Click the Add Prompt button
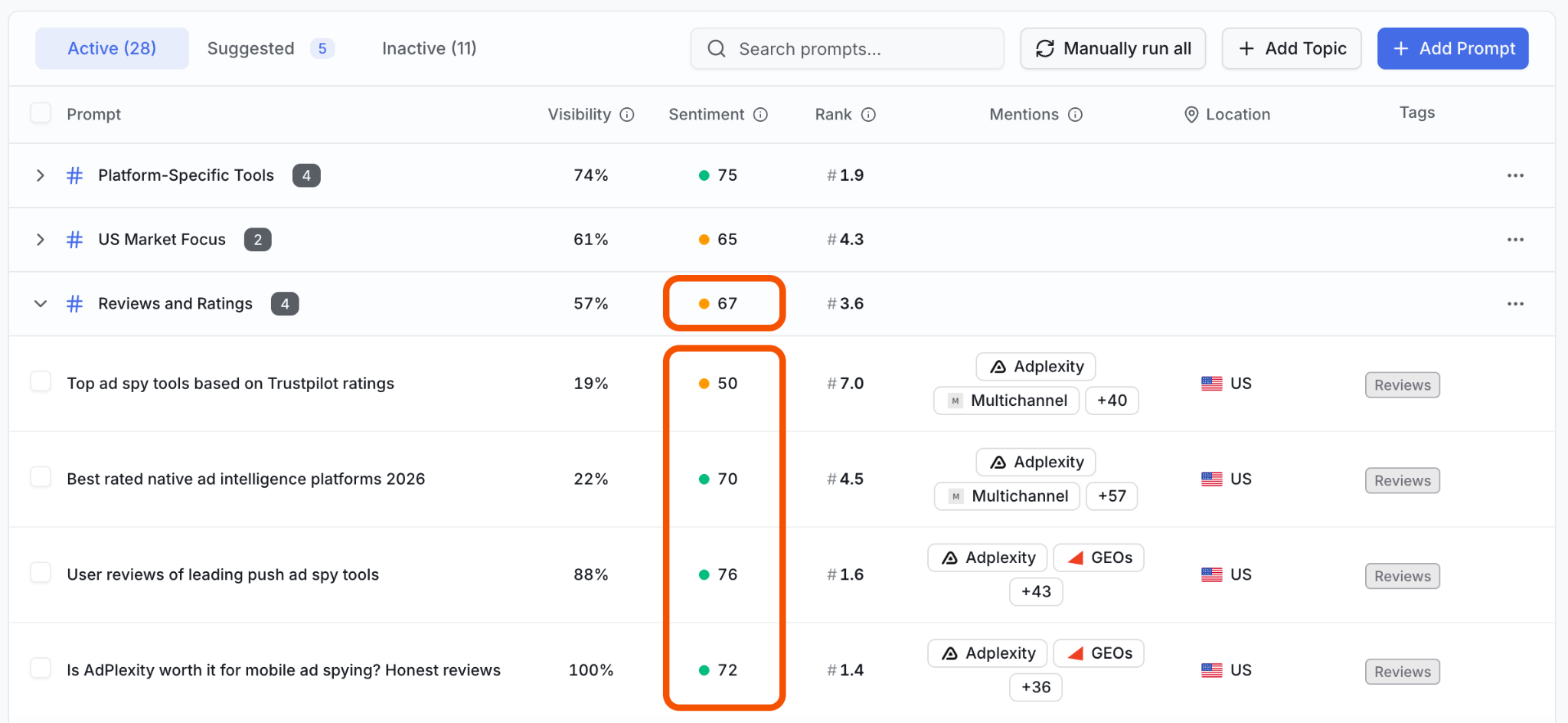The image size is (1568, 723). [x=1452, y=48]
